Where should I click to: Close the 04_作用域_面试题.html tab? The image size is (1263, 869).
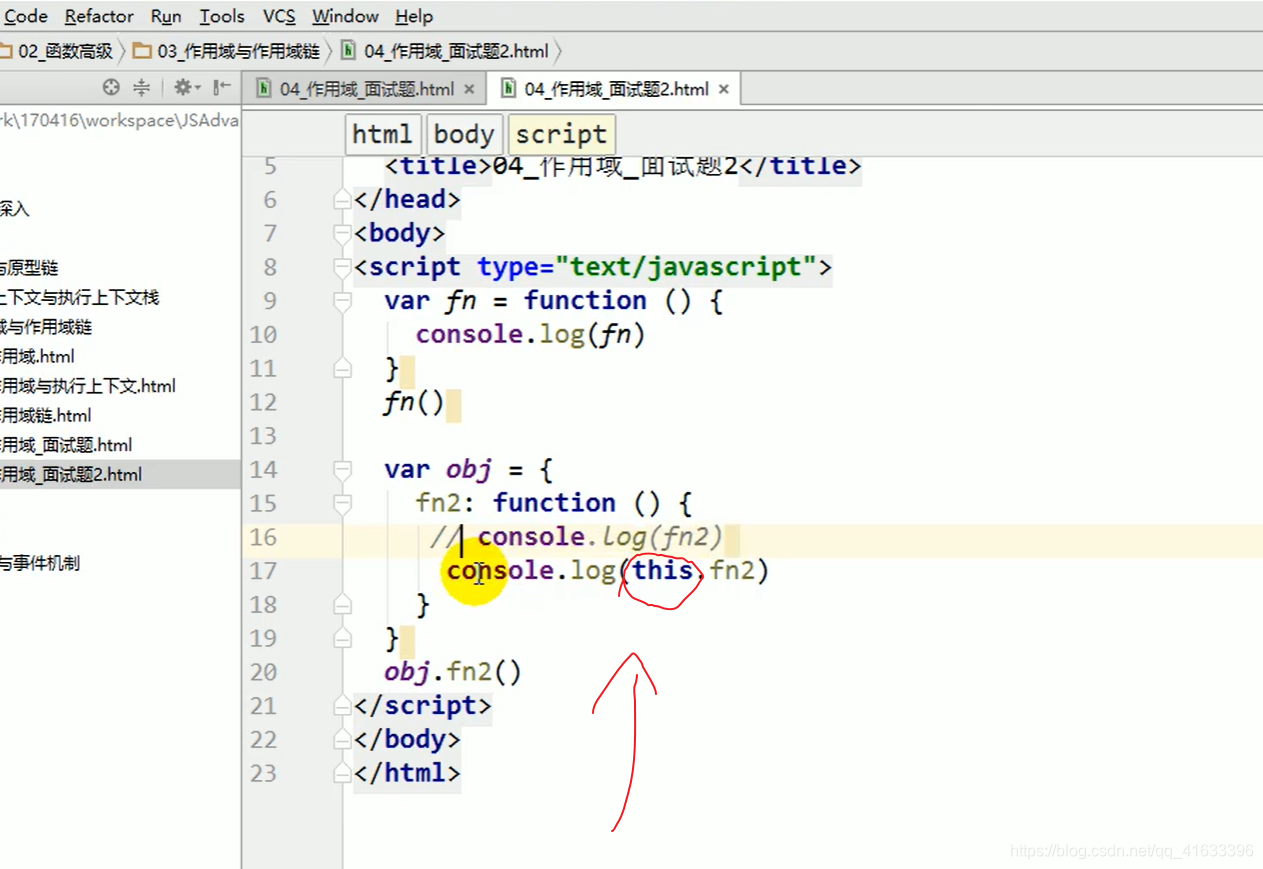pyautogui.click(x=468, y=89)
